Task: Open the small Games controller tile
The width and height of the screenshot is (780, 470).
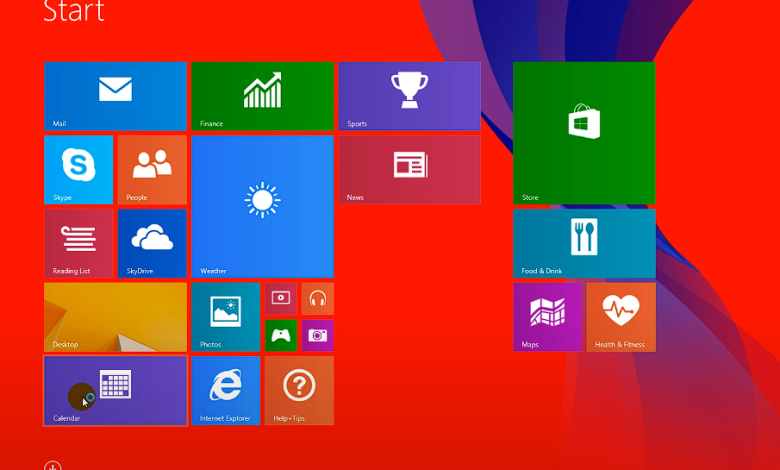Action: 281,335
